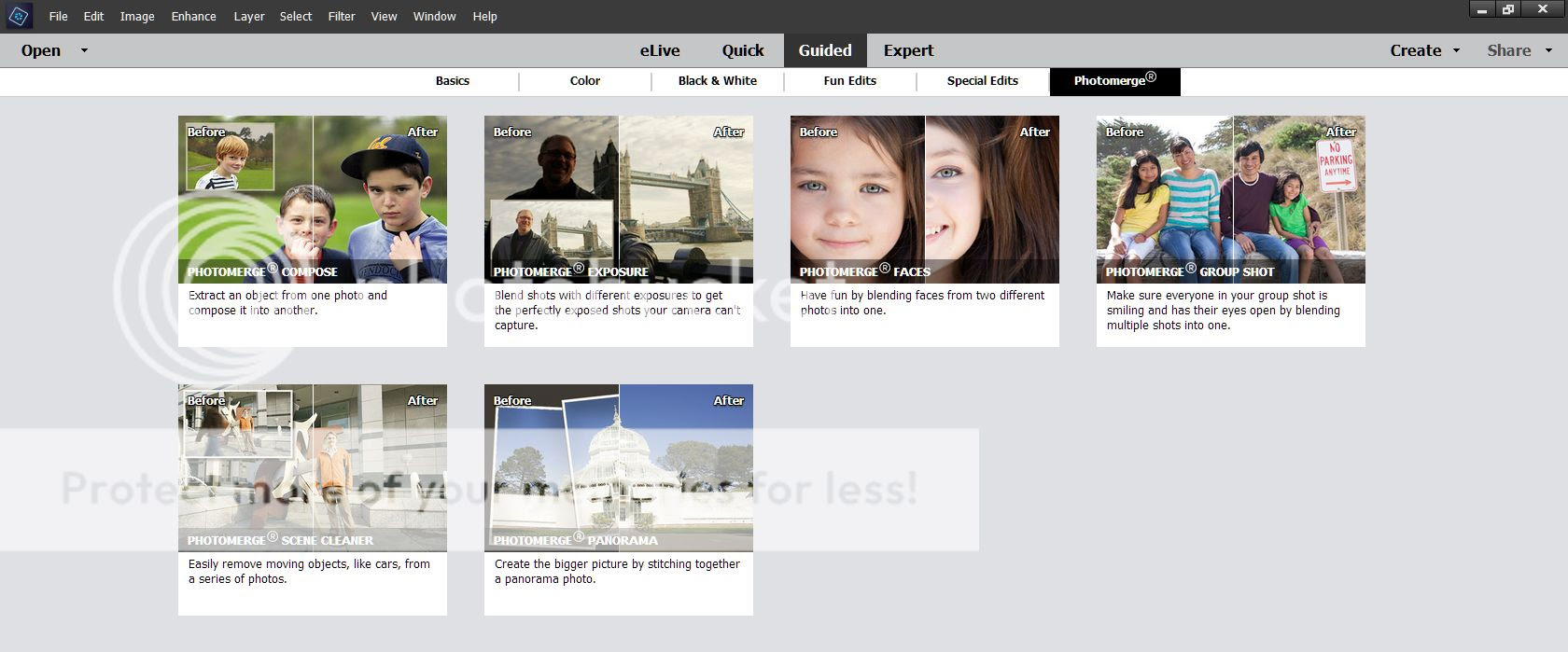This screenshot has height=652, width=1568.
Task: Go to the Color category
Action: tap(585, 81)
